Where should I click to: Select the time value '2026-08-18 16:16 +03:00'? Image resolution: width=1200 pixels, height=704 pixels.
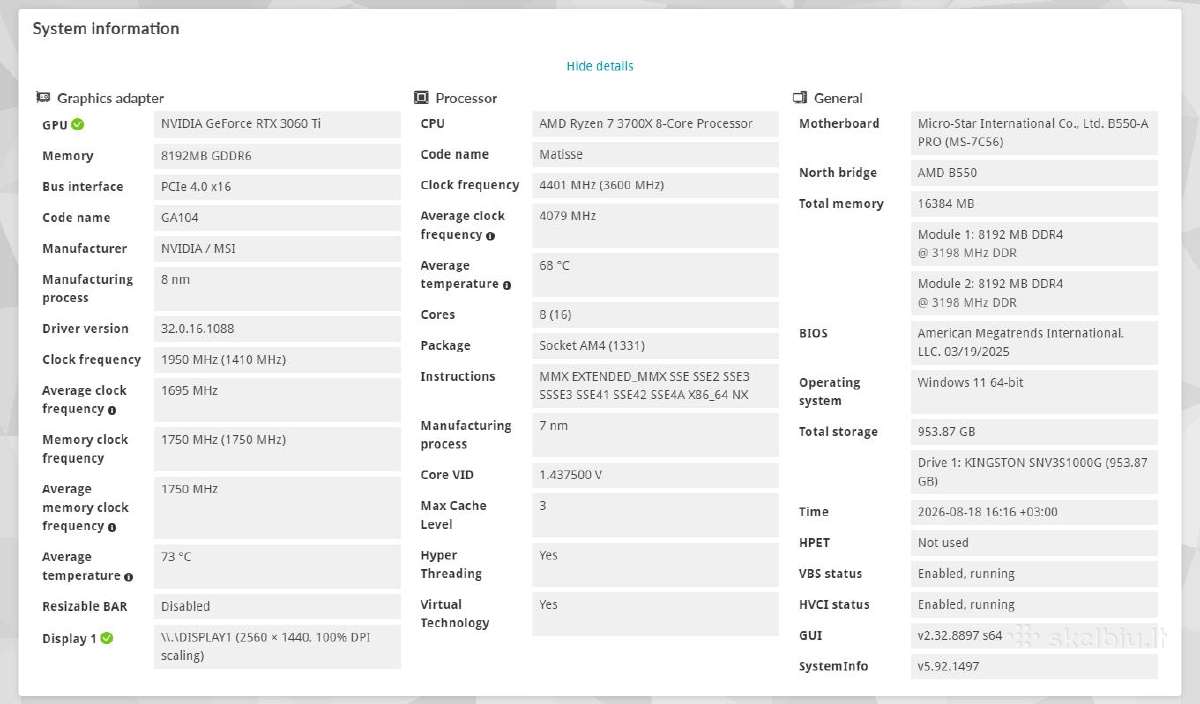point(1034,511)
